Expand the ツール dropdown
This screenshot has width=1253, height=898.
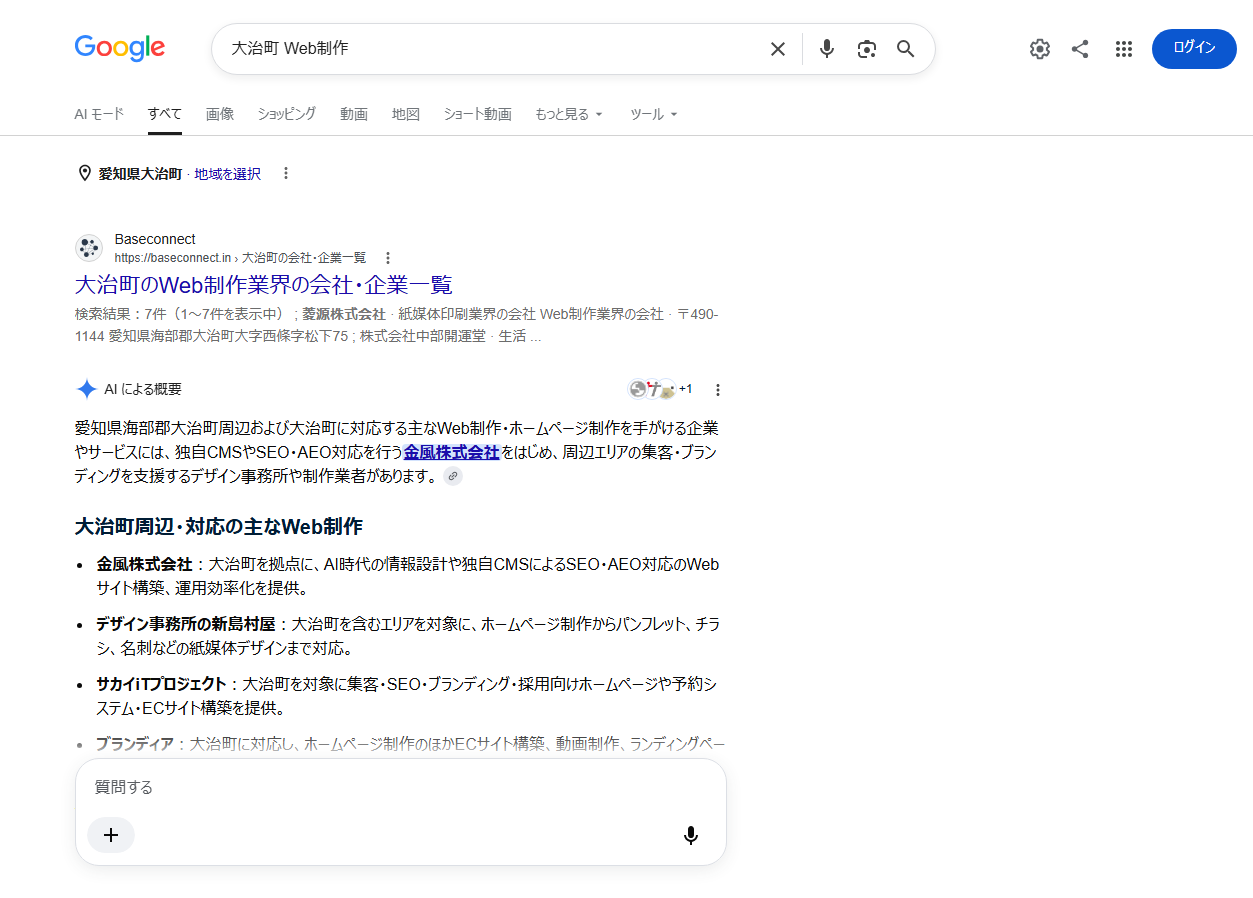tap(654, 114)
